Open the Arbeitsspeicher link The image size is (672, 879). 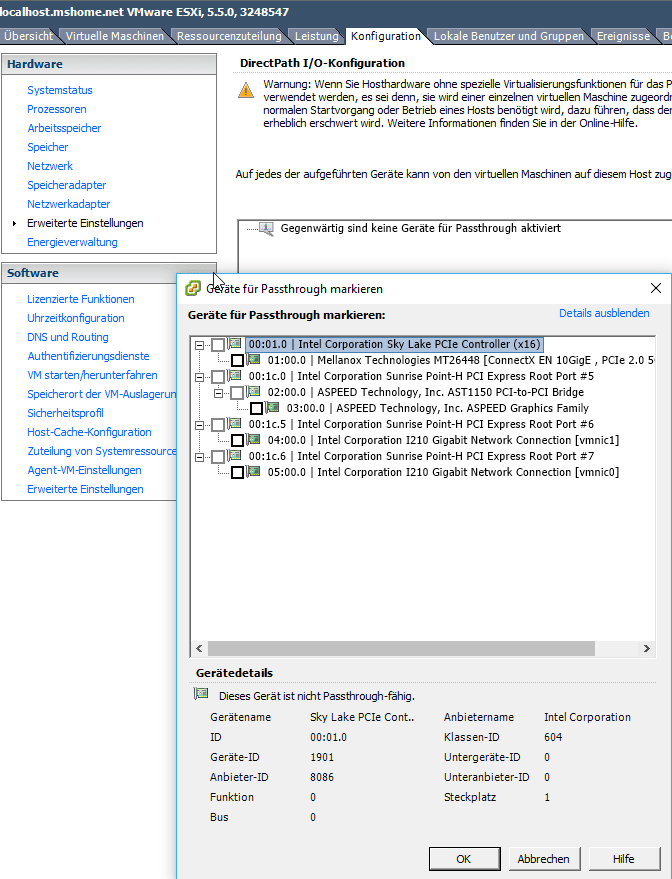64,128
